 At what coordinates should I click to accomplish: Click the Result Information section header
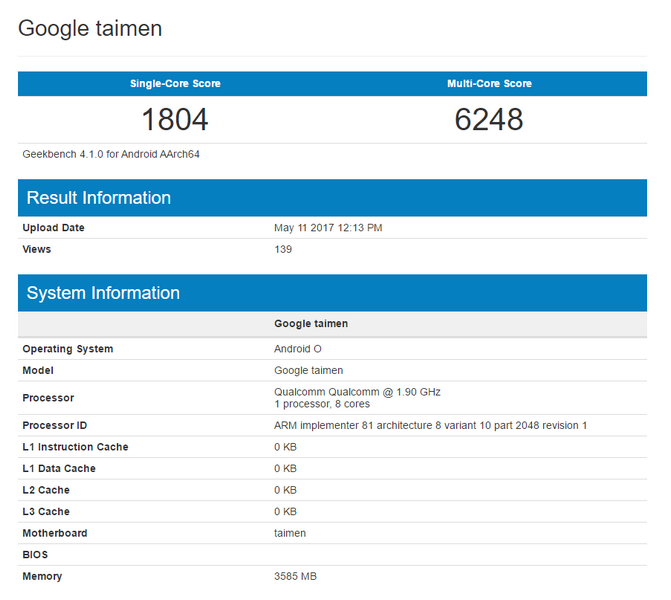point(99,198)
